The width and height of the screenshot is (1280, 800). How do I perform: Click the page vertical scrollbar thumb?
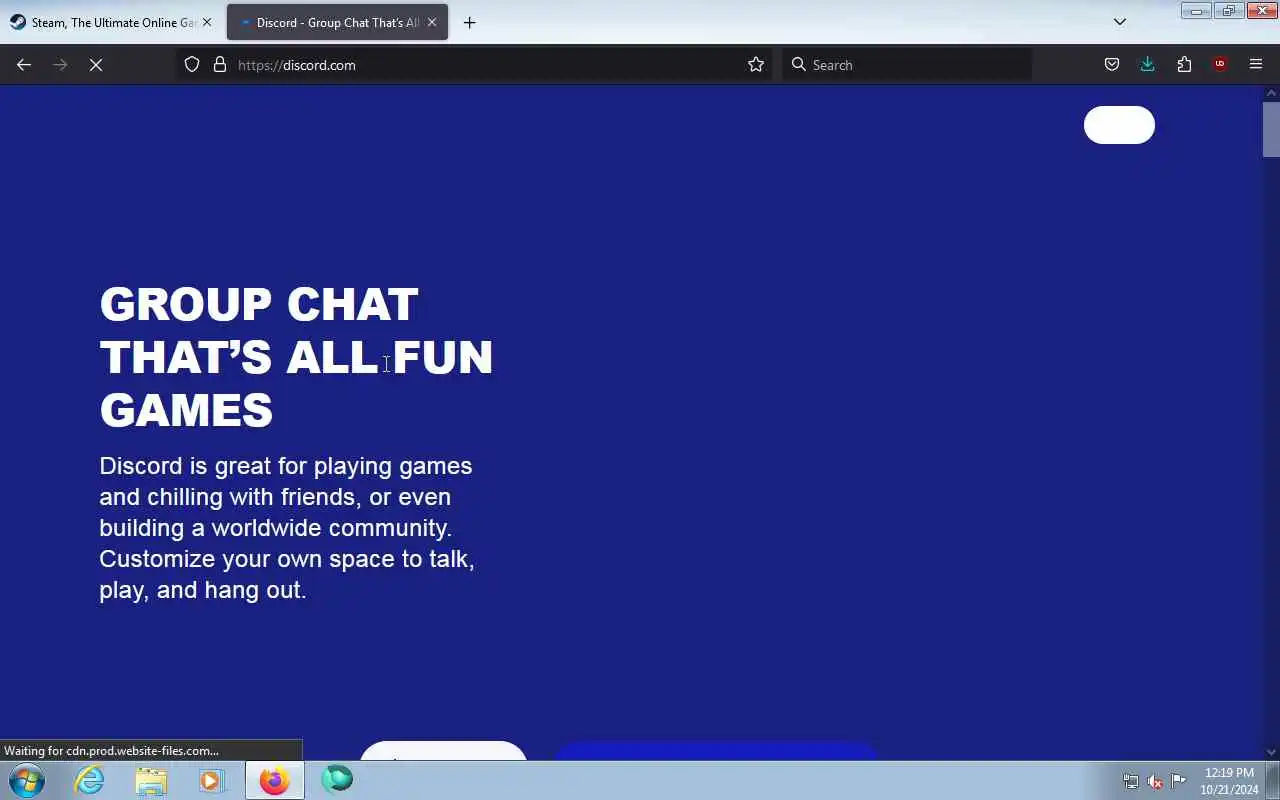(x=1271, y=128)
